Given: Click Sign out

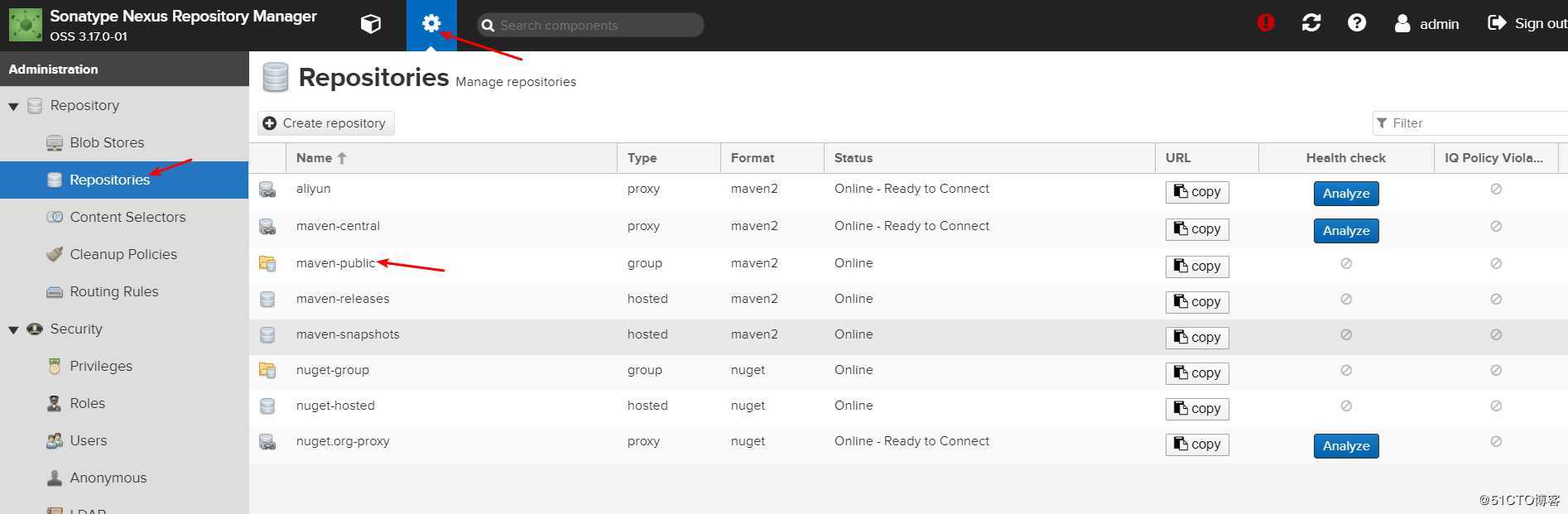Looking at the screenshot, I should (x=1527, y=23).
